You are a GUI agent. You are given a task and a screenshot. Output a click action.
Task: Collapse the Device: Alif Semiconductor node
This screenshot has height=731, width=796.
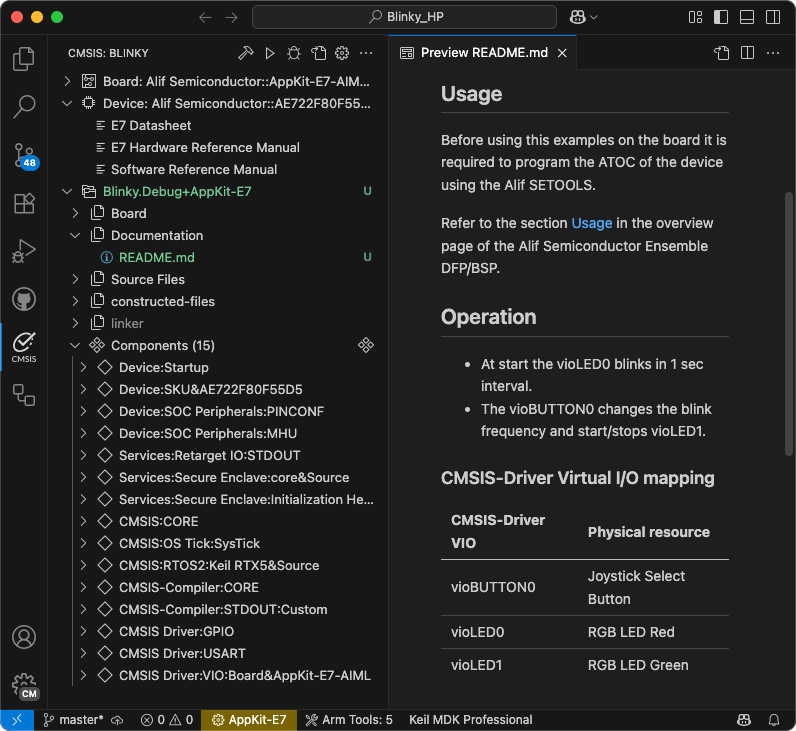click(x=67, y=104)
